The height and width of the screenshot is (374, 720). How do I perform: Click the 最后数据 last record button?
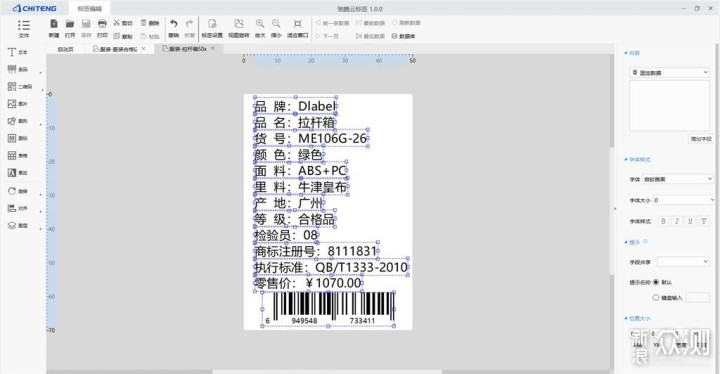pos(370,36)
